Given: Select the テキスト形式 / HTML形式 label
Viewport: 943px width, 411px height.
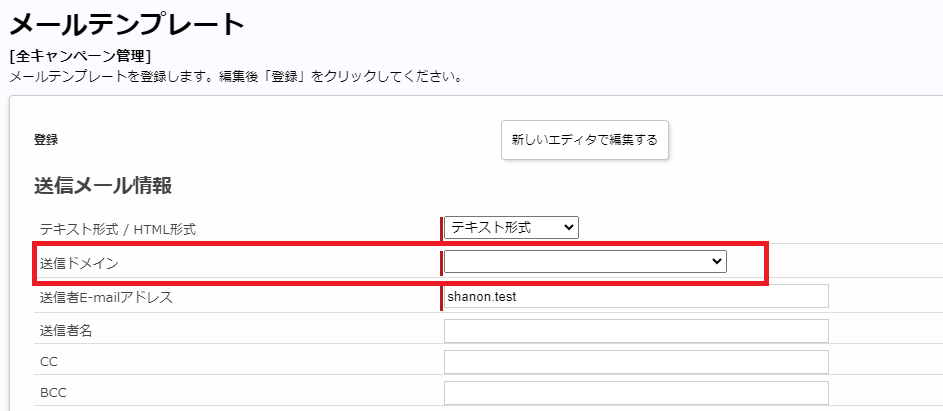Looking at the screenshot, I should pyautogui.click(x=117, y=229).
